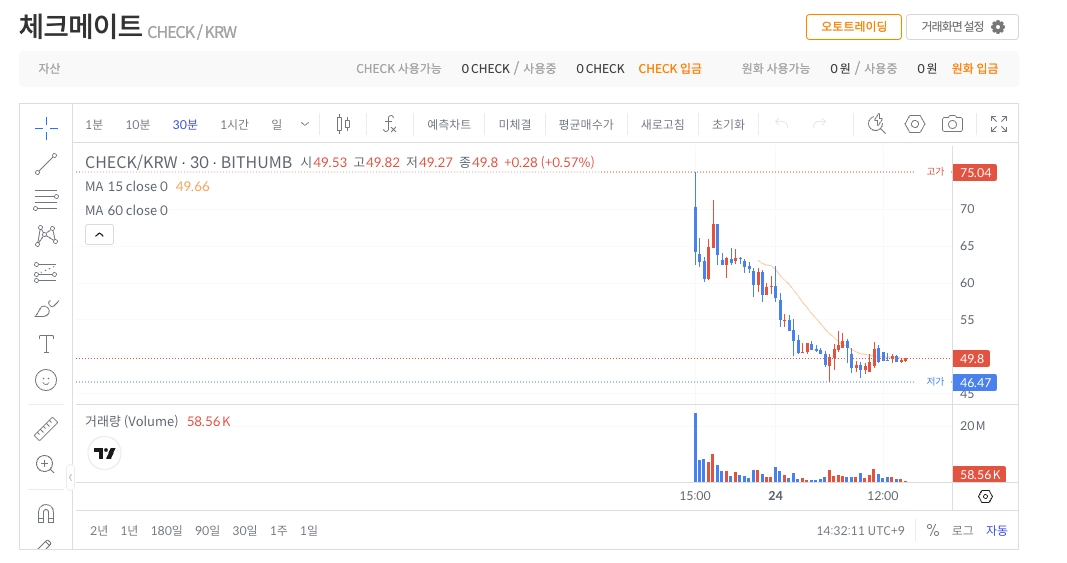The width and height of the screenshot is (1067, 563).
Task: Select the forecast and measurement tool
Action: tap(46, 272)
